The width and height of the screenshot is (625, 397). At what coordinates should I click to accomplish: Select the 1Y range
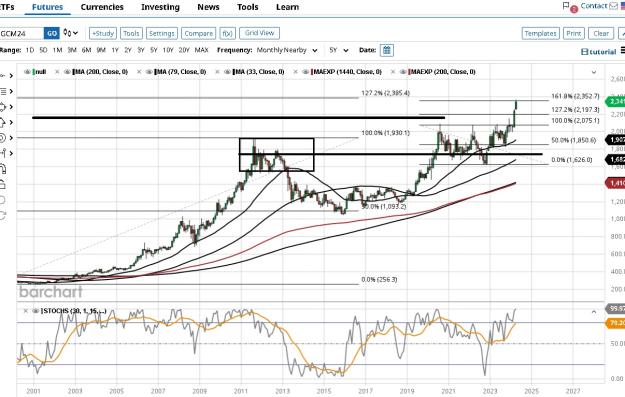tap(115, 50)
